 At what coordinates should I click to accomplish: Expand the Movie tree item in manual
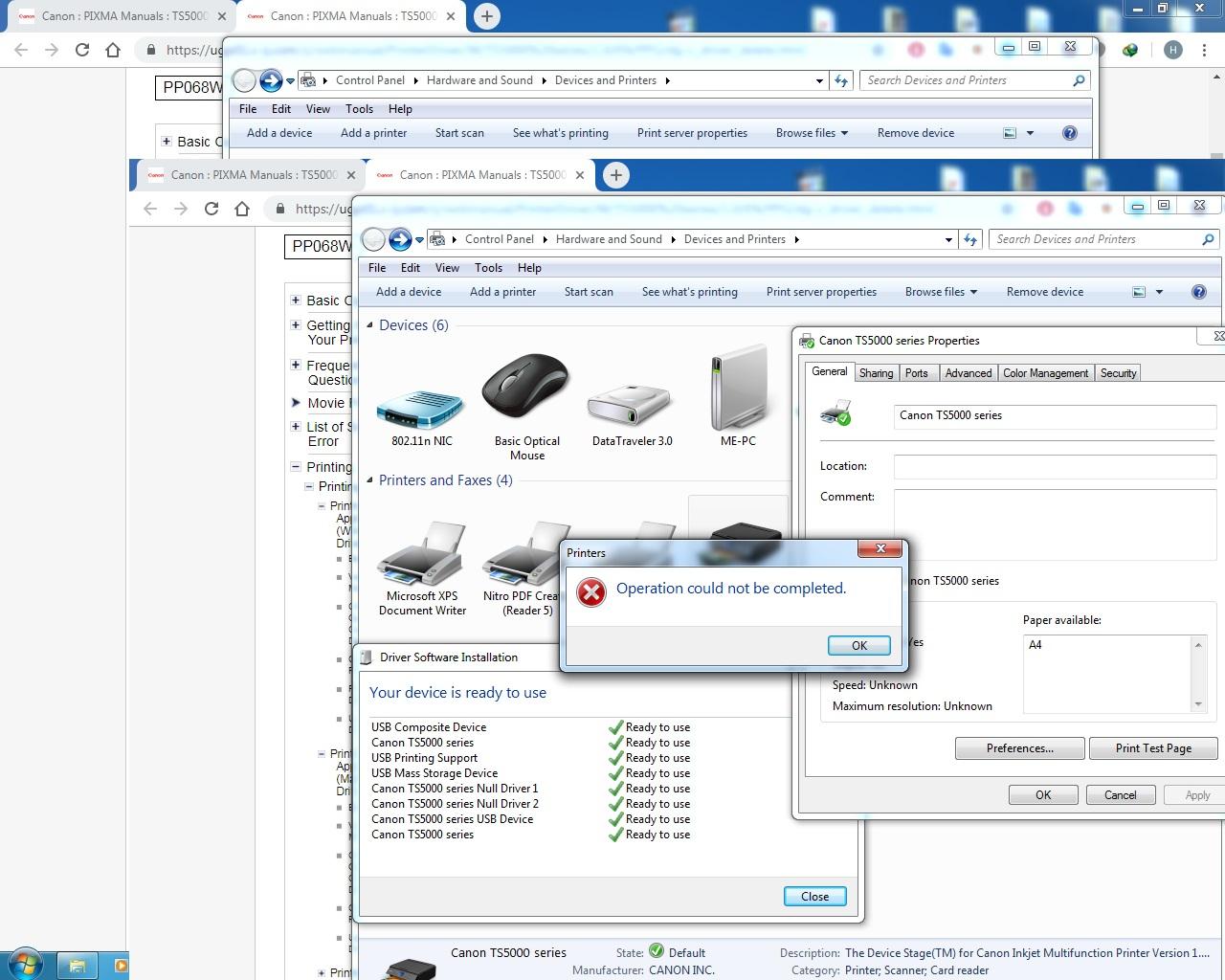coord(296,403)
